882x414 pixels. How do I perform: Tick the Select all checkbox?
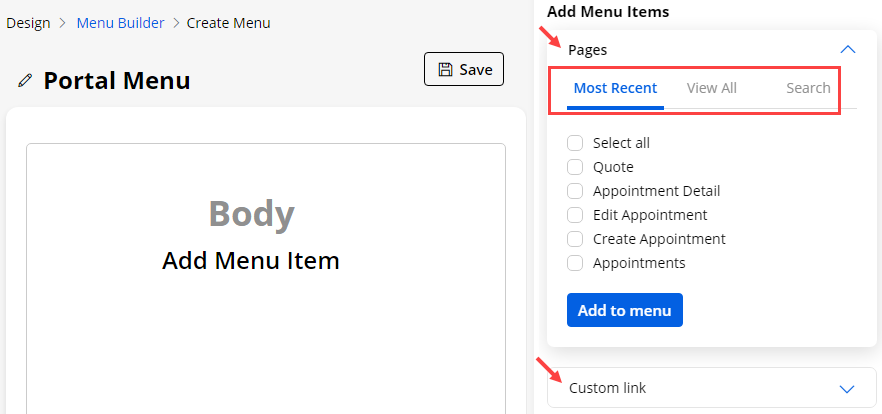click(575, 143)
